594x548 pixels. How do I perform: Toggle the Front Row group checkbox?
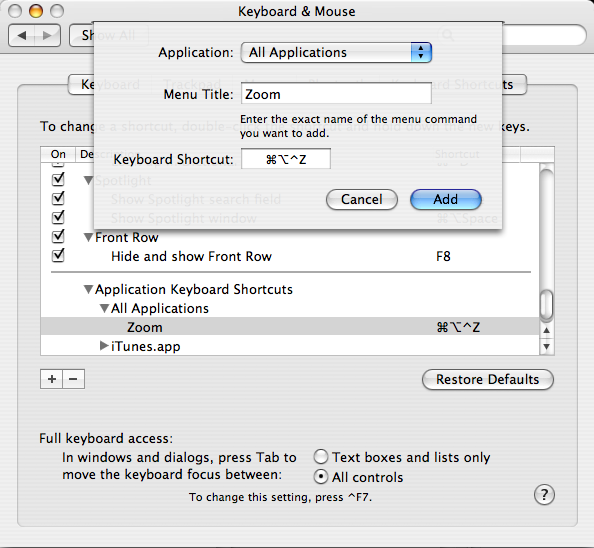(58, 236)
